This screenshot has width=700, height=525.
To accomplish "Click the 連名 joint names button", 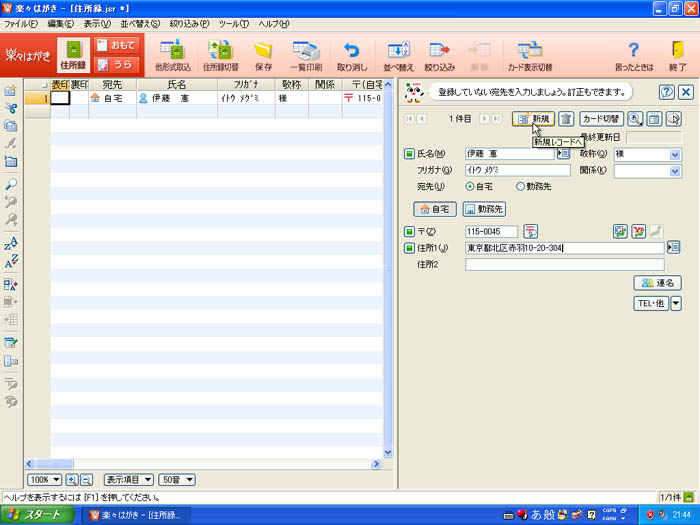I will tap(657, 283).
